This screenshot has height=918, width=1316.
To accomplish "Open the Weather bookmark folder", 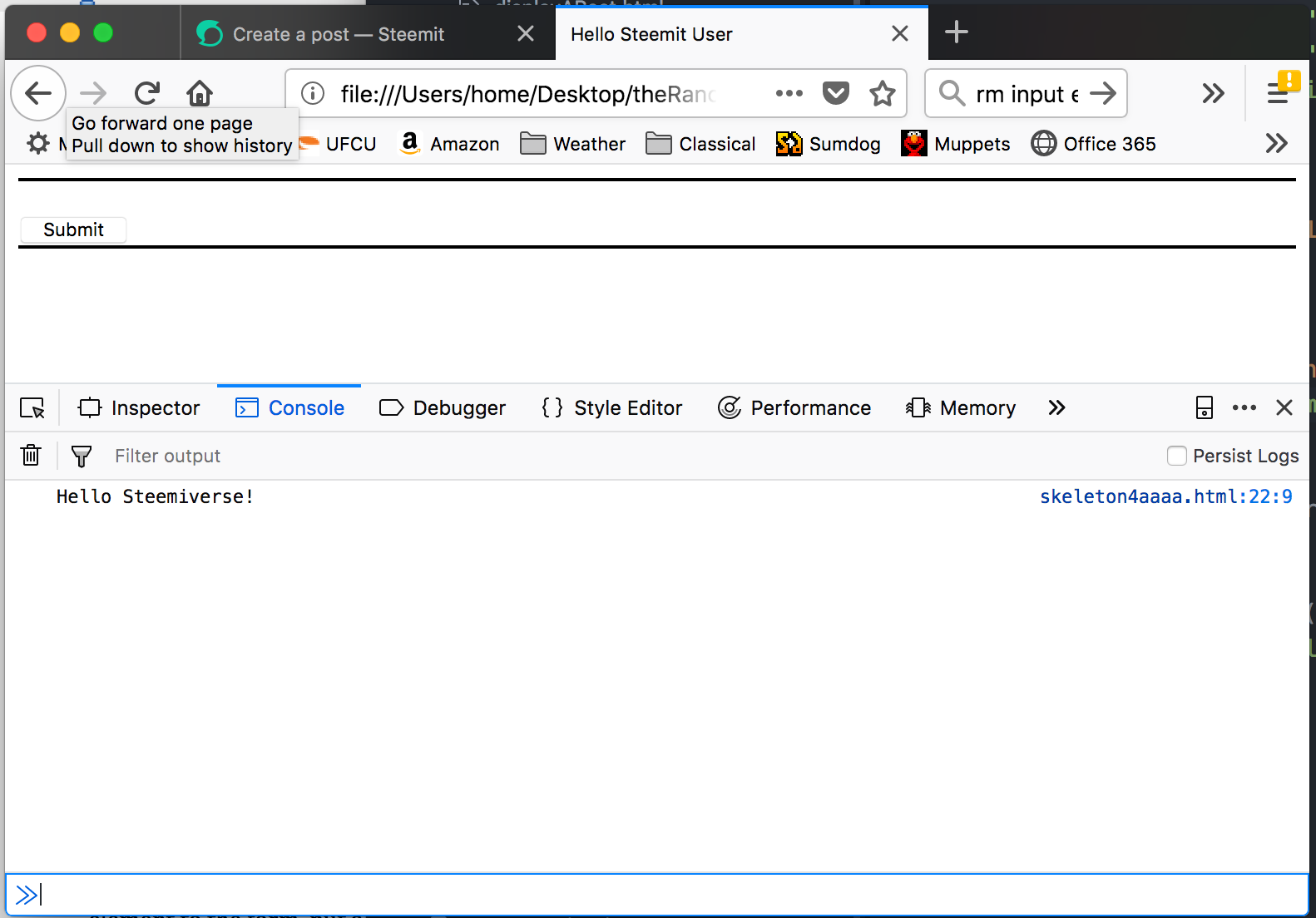I will point(572,144).
